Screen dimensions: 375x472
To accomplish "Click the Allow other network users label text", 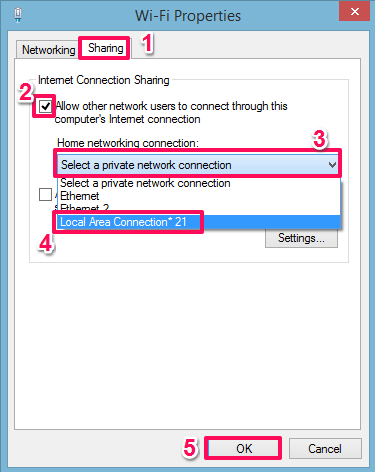I will [171, 112].
